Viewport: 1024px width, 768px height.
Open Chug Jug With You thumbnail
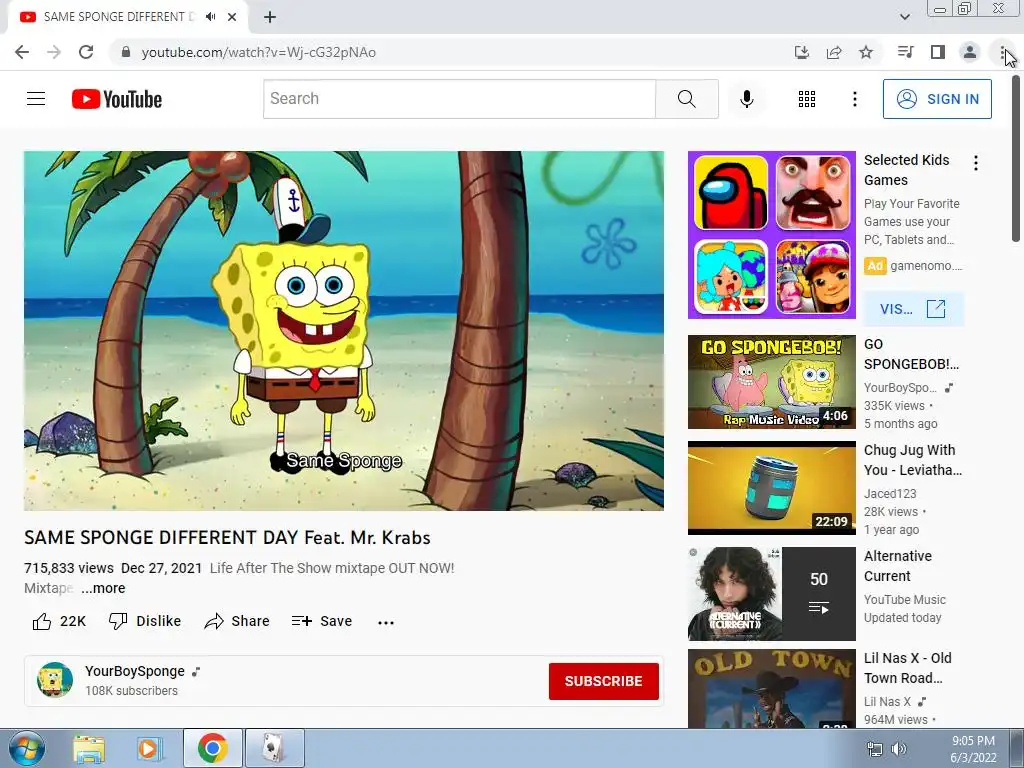(771, 488)
